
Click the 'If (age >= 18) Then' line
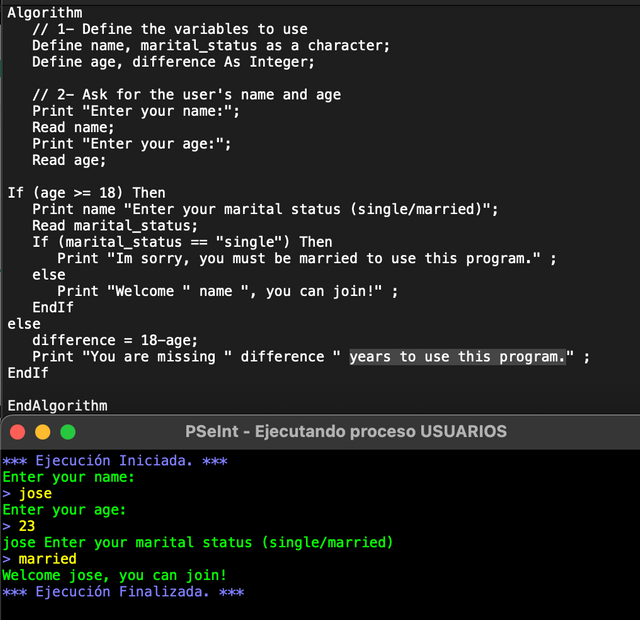click(87, 193)
